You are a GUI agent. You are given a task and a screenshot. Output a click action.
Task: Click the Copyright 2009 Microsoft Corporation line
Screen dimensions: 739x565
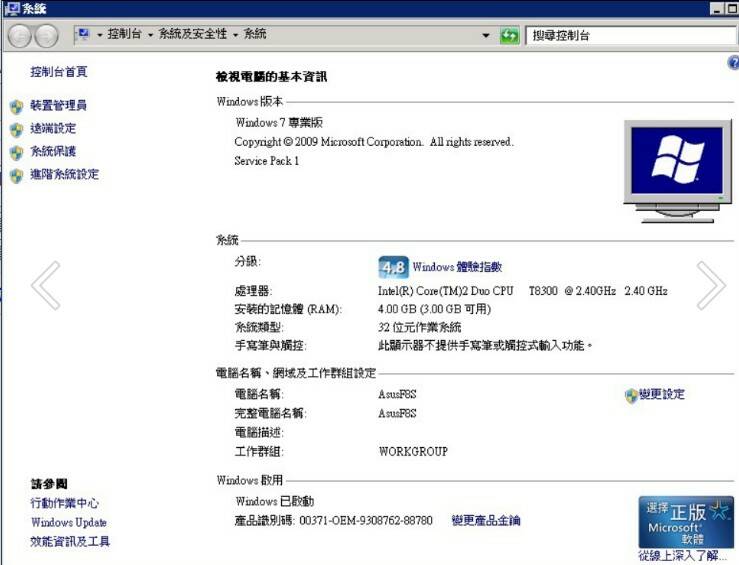374,142
